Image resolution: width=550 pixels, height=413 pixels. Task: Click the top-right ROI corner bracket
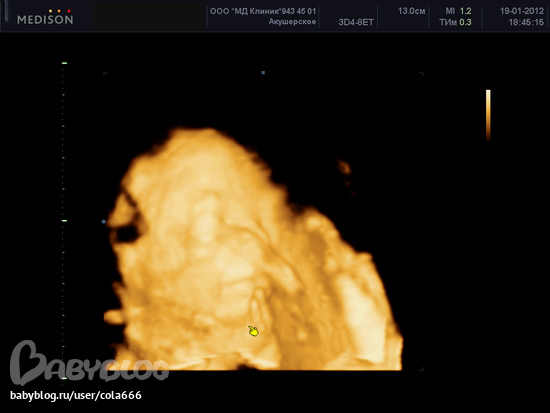[x=422, y=74]
